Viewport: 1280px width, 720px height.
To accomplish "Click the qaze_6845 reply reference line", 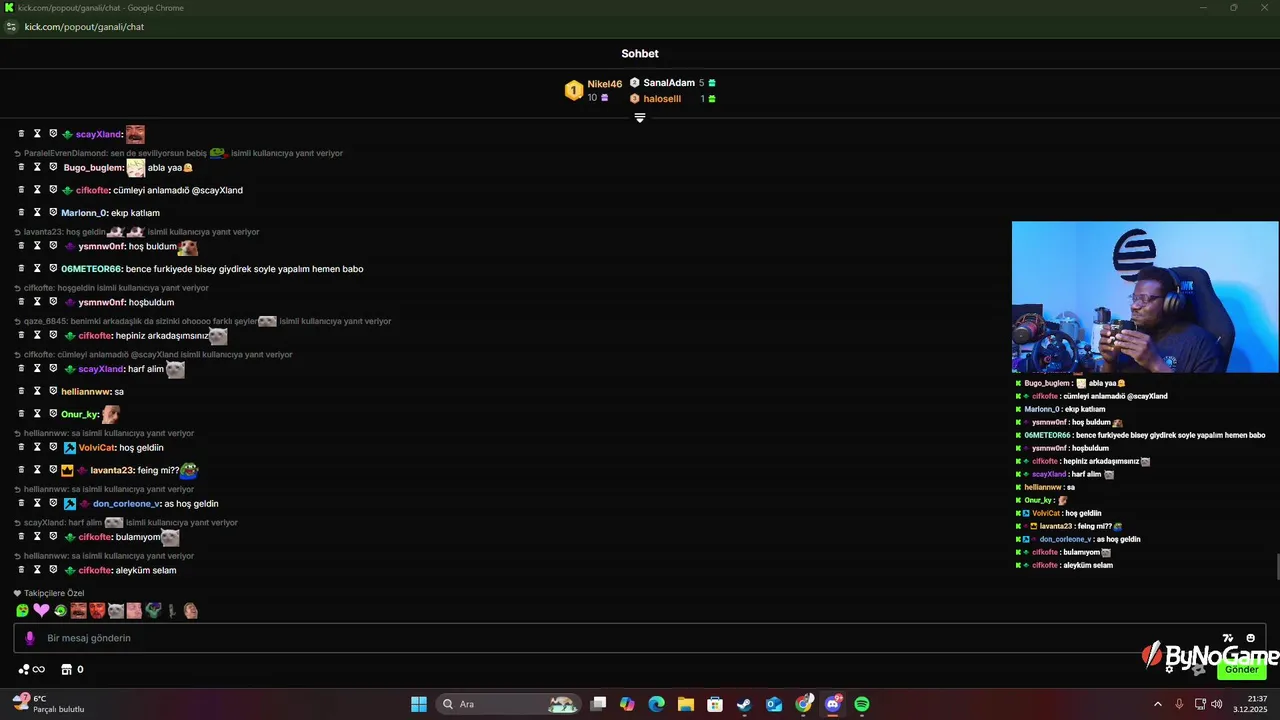I will 202,321.
